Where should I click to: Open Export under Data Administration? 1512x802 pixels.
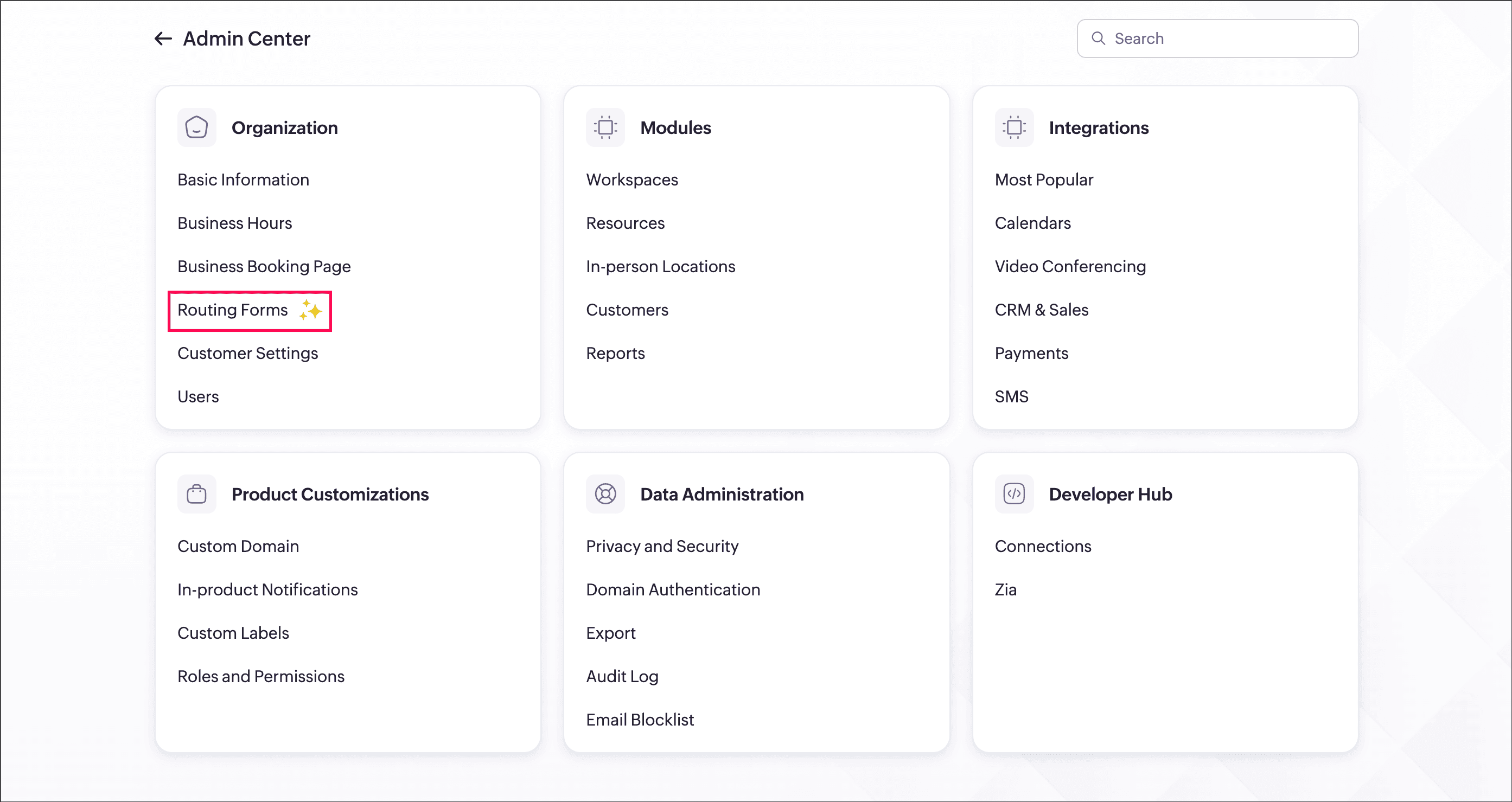(610, 633)
